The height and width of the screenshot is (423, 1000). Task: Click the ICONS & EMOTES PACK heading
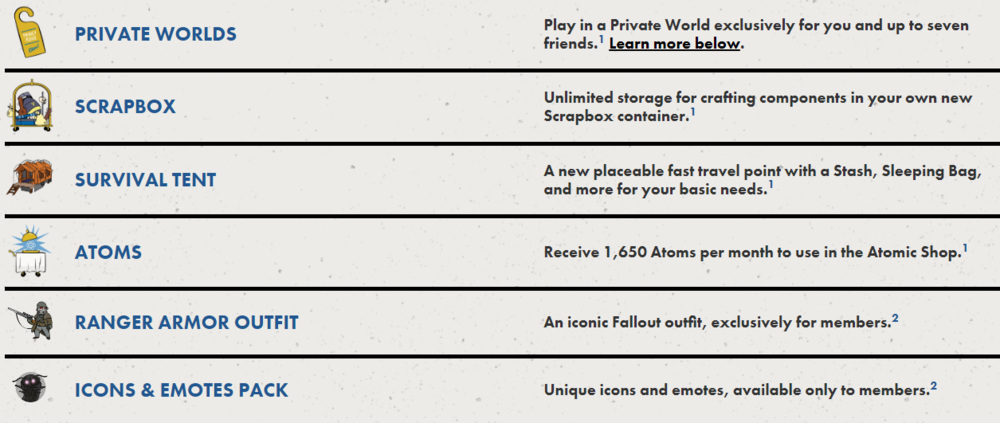click(181, 390)
